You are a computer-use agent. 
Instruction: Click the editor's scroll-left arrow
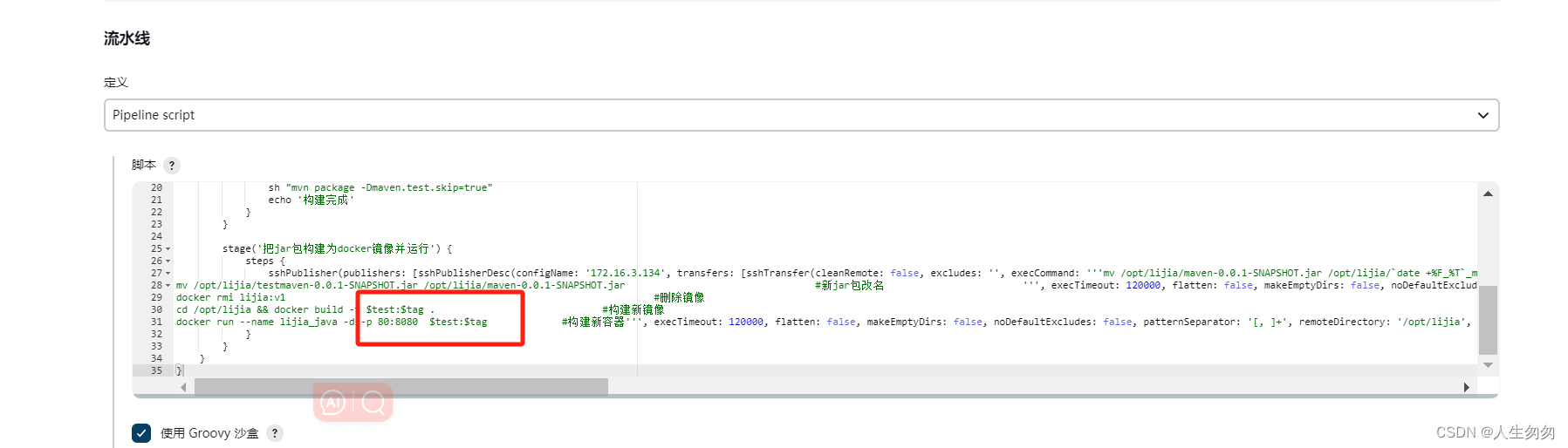coord(183,387)
